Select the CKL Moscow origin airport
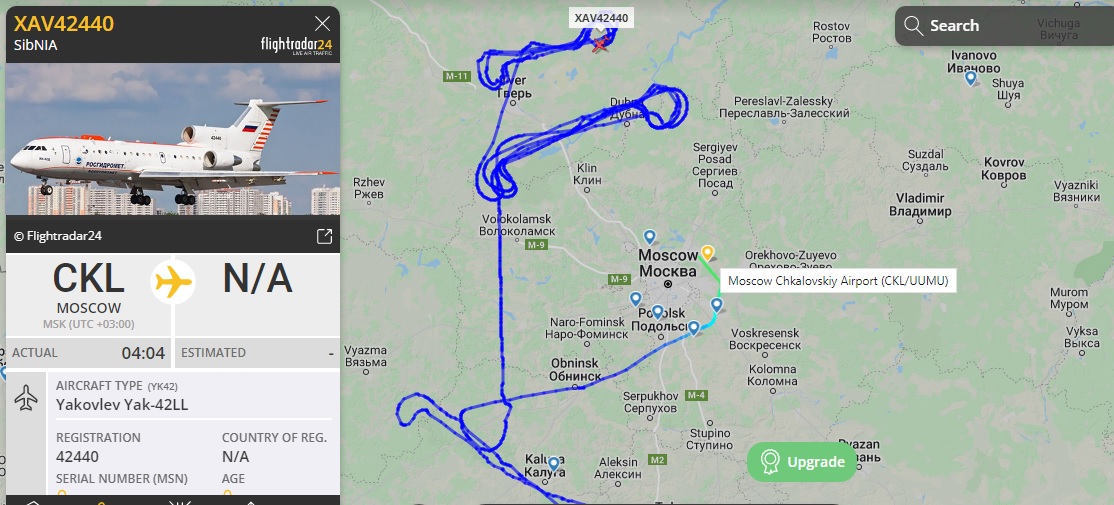 [88, 294]
